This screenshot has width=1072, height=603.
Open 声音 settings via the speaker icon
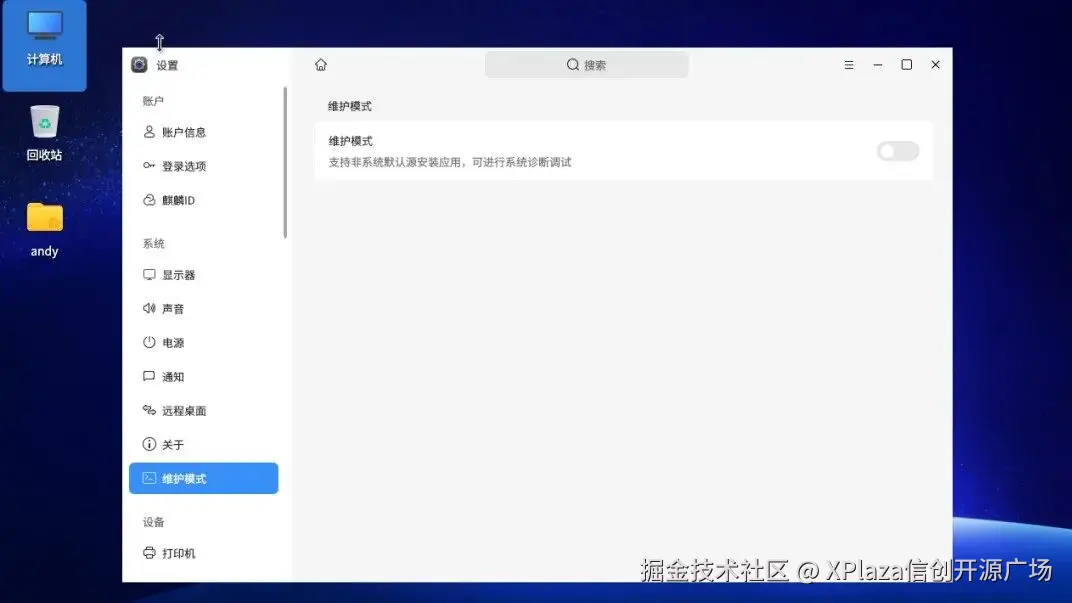pos(147,308)
